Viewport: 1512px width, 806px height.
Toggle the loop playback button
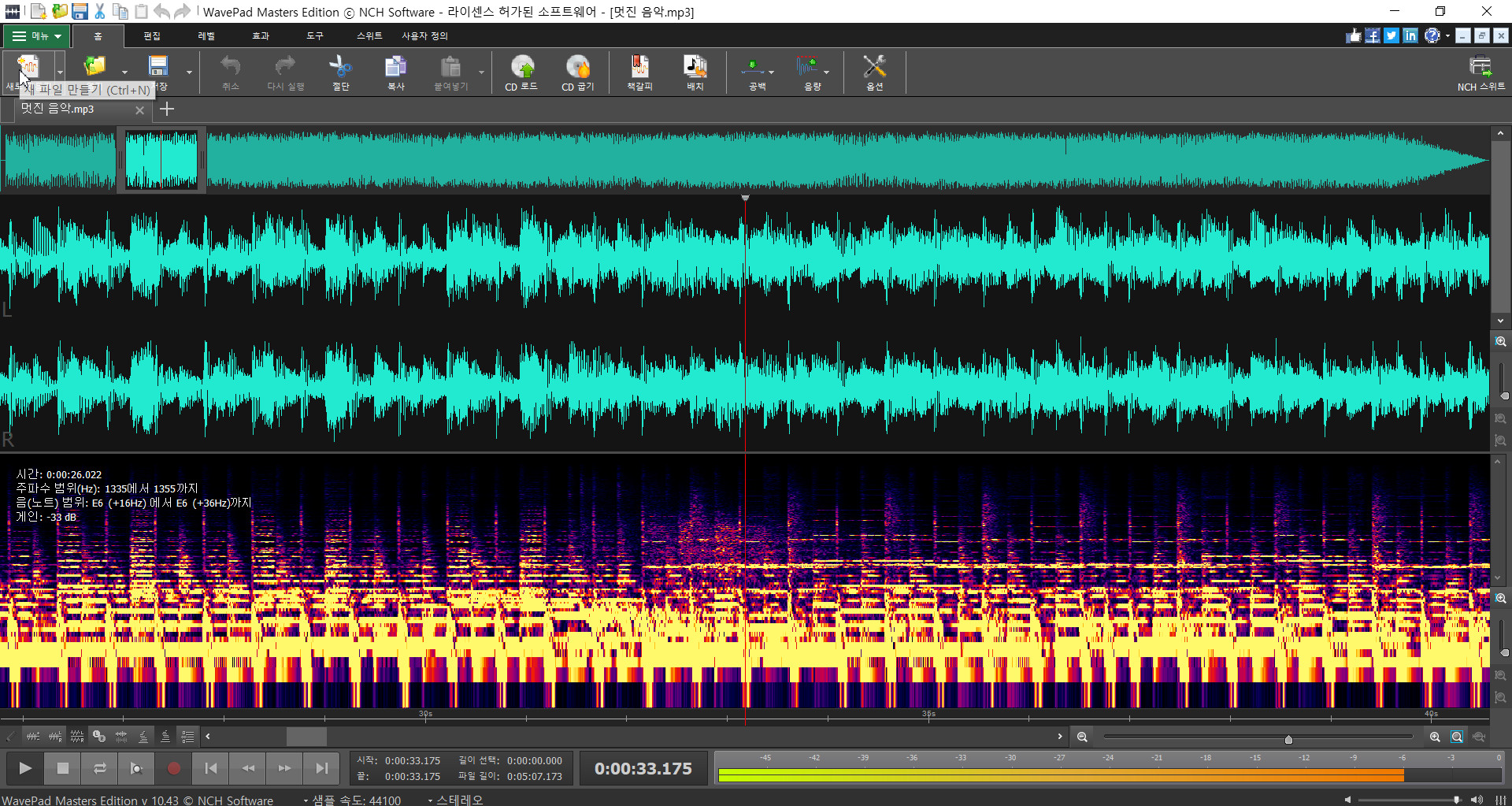coord(99,768)
